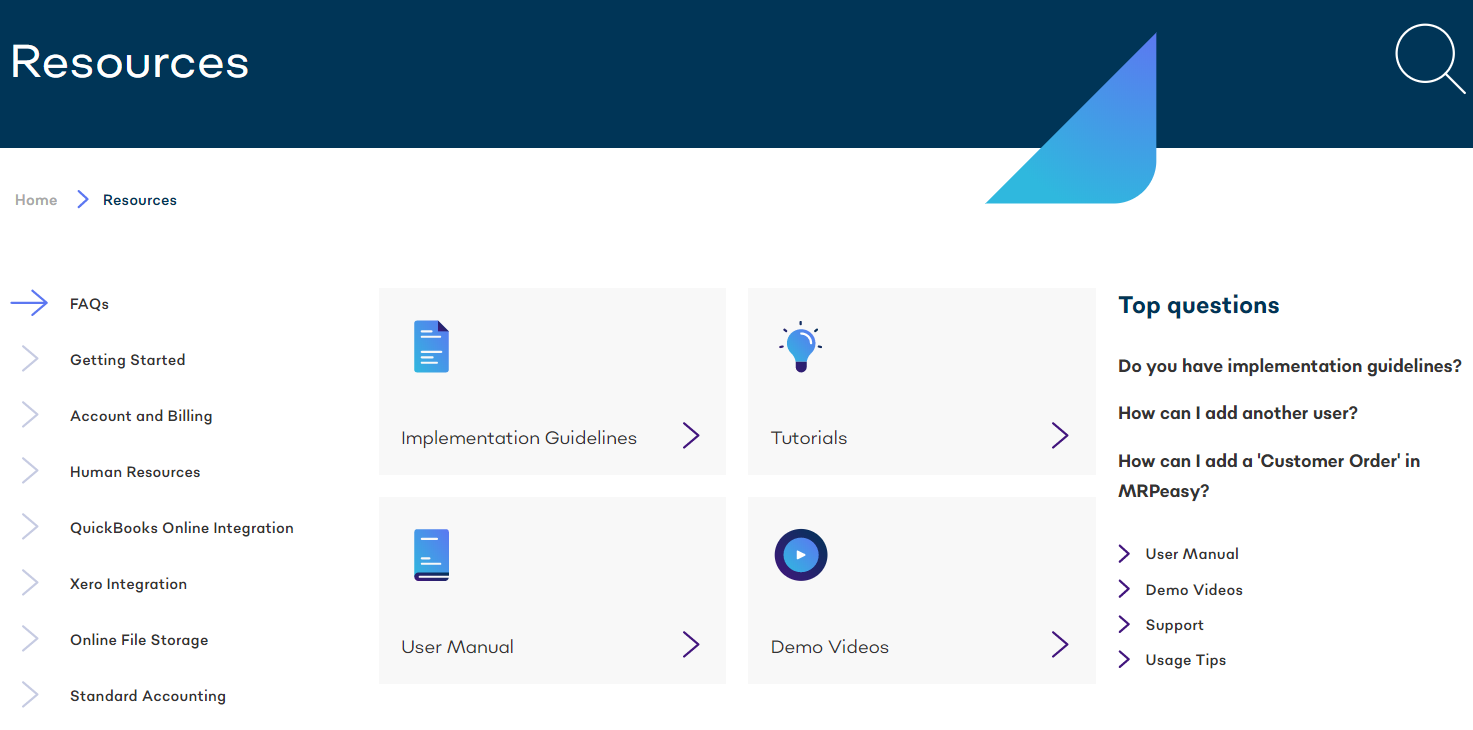This screenshot has width=1473, height=730.
Task: Click the breadcrumb chevron after Home
Action: tap(83, 200)
